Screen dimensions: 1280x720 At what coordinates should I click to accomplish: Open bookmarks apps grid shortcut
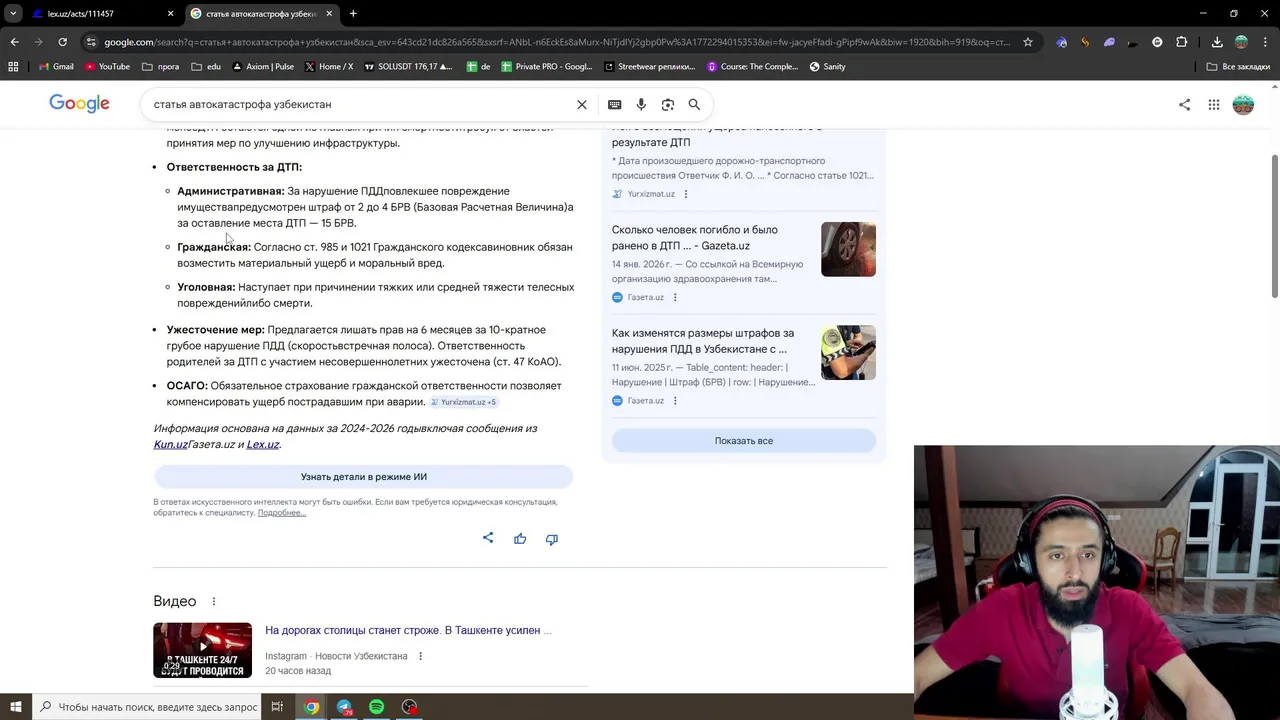click(13, 67)
